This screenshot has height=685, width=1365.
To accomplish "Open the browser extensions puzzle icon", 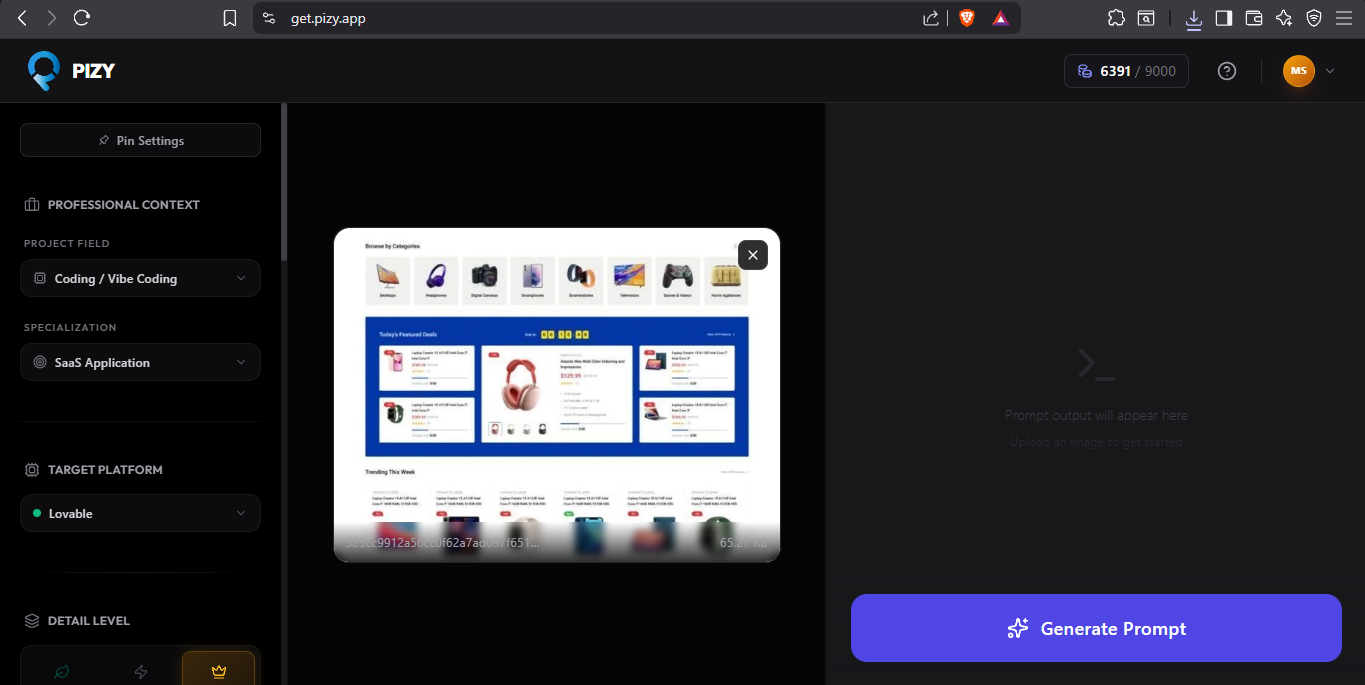I will tap(1117, 18).
